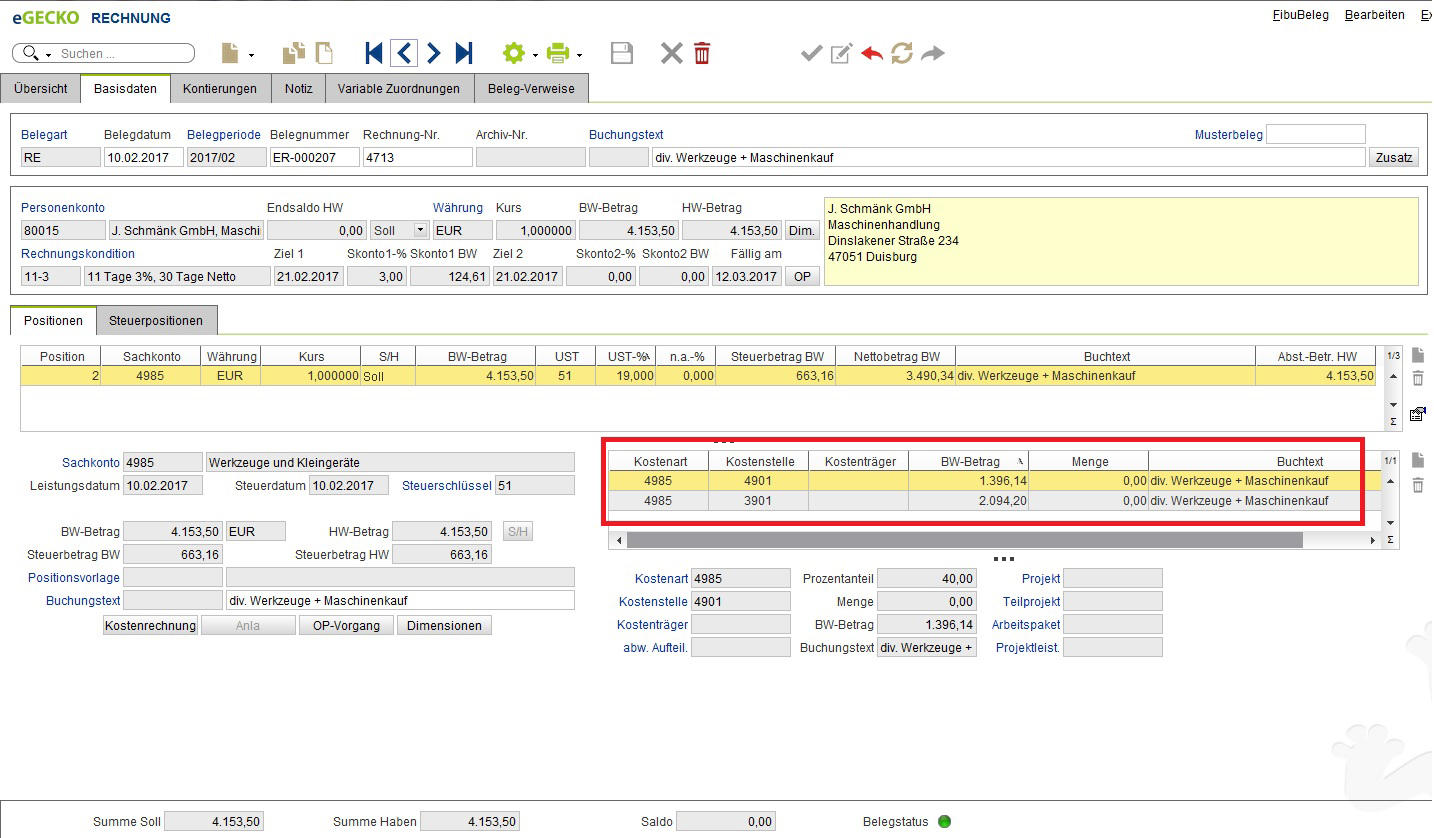The height and width of the screenshot is (838, 1434).
Task: Add new position via page icon beside Positionen table
Action: 1418,355
